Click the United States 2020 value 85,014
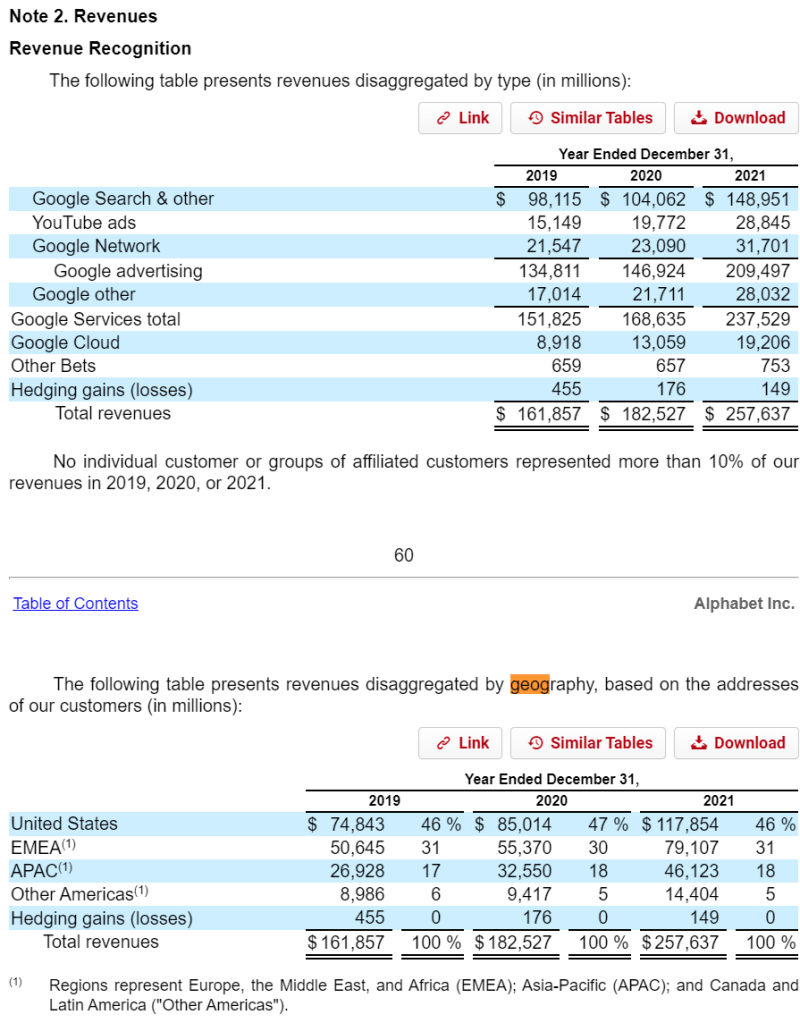This screenshot has width=800, height=1023. [x=524, y=824]
